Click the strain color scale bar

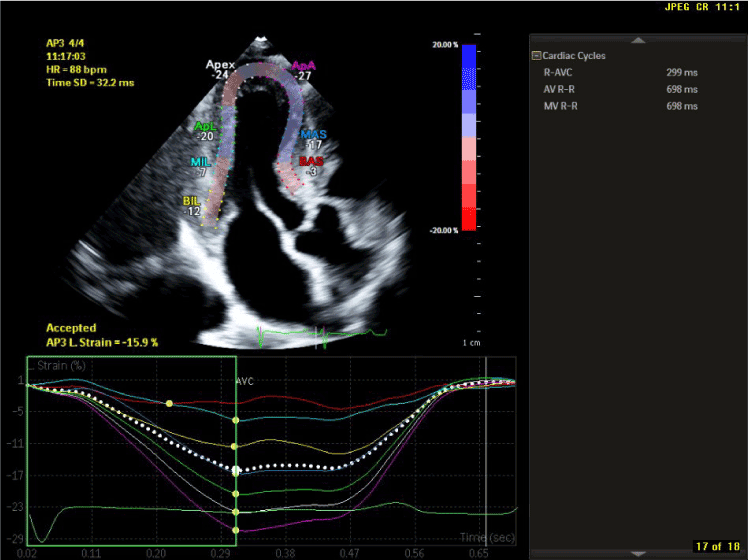click(469, 138)
